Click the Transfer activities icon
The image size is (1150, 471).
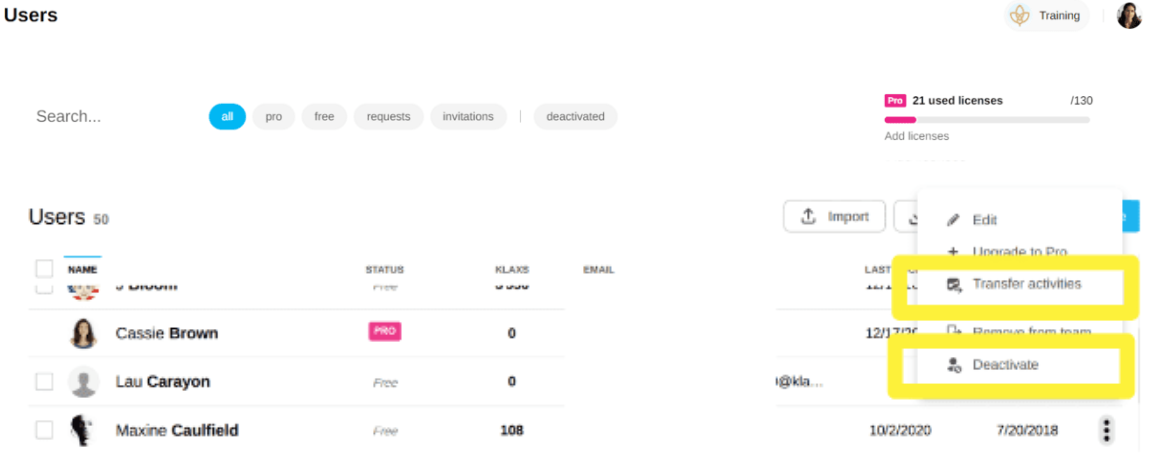954,285
